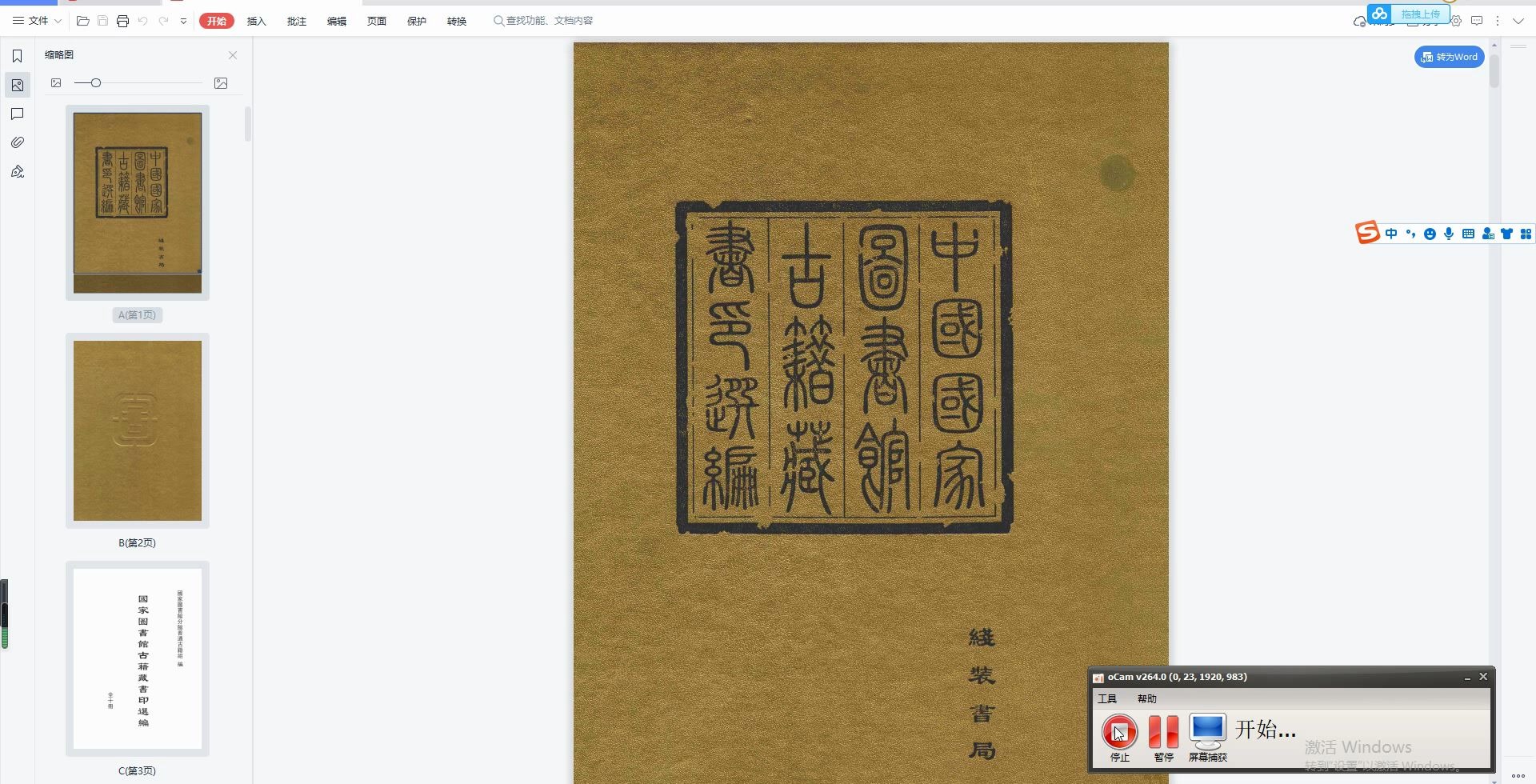Select the 页面 tab
This screenshot has width=1536, height=784.
(x=377, y=21)
